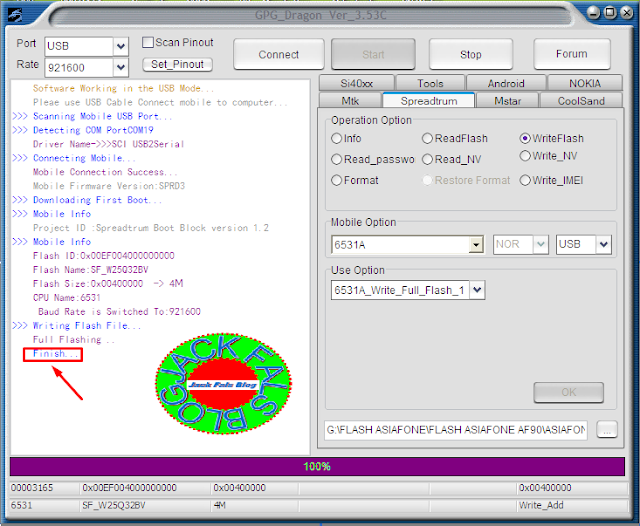Click the SF_W25Q32BV status bar cell
Viewport: 640px width, 526px height.
click(145, 505)
